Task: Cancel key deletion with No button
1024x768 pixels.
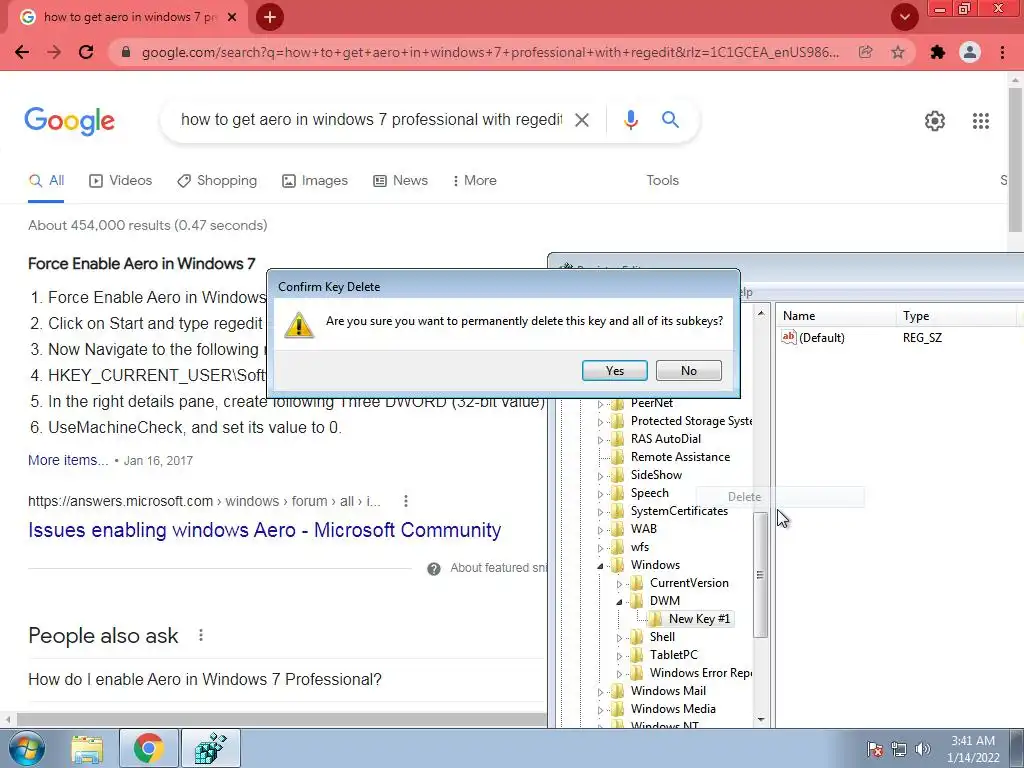Action: click(x=688, y=370)
